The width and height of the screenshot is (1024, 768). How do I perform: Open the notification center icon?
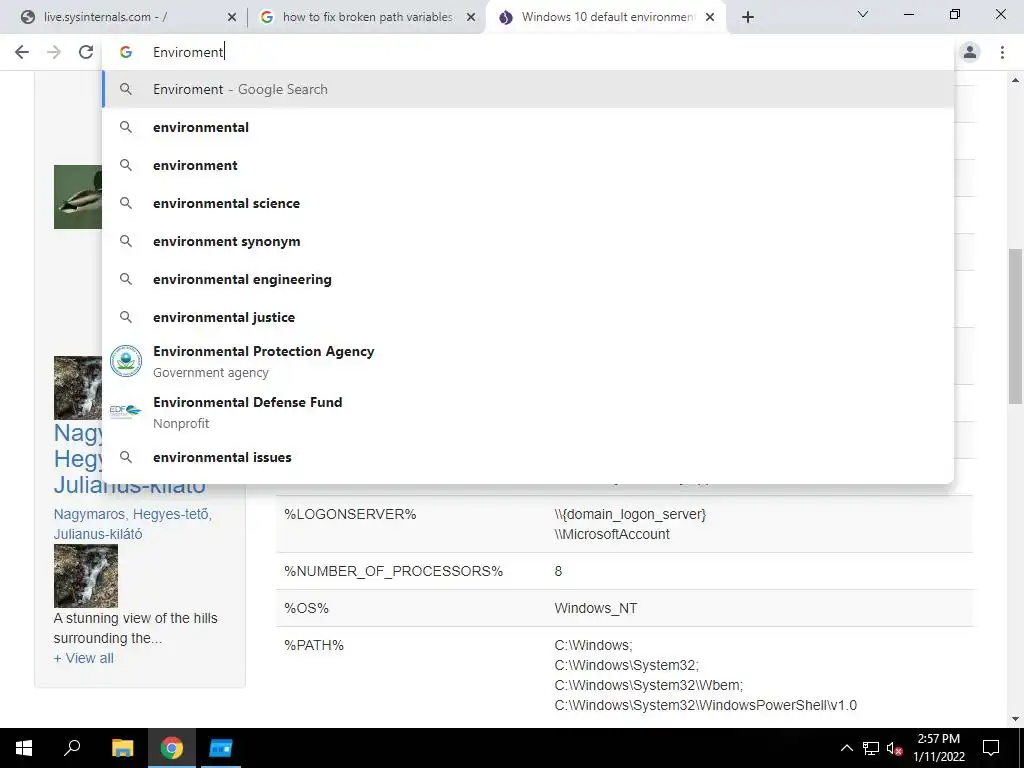point(991,748)
